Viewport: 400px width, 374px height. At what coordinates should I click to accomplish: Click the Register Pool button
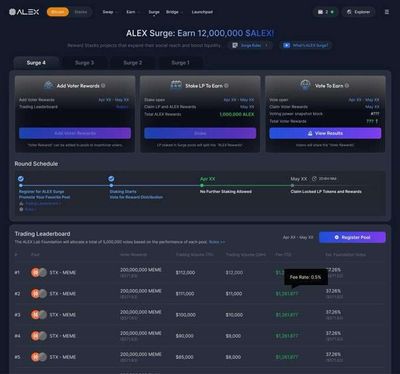click(x=352, y=237)
